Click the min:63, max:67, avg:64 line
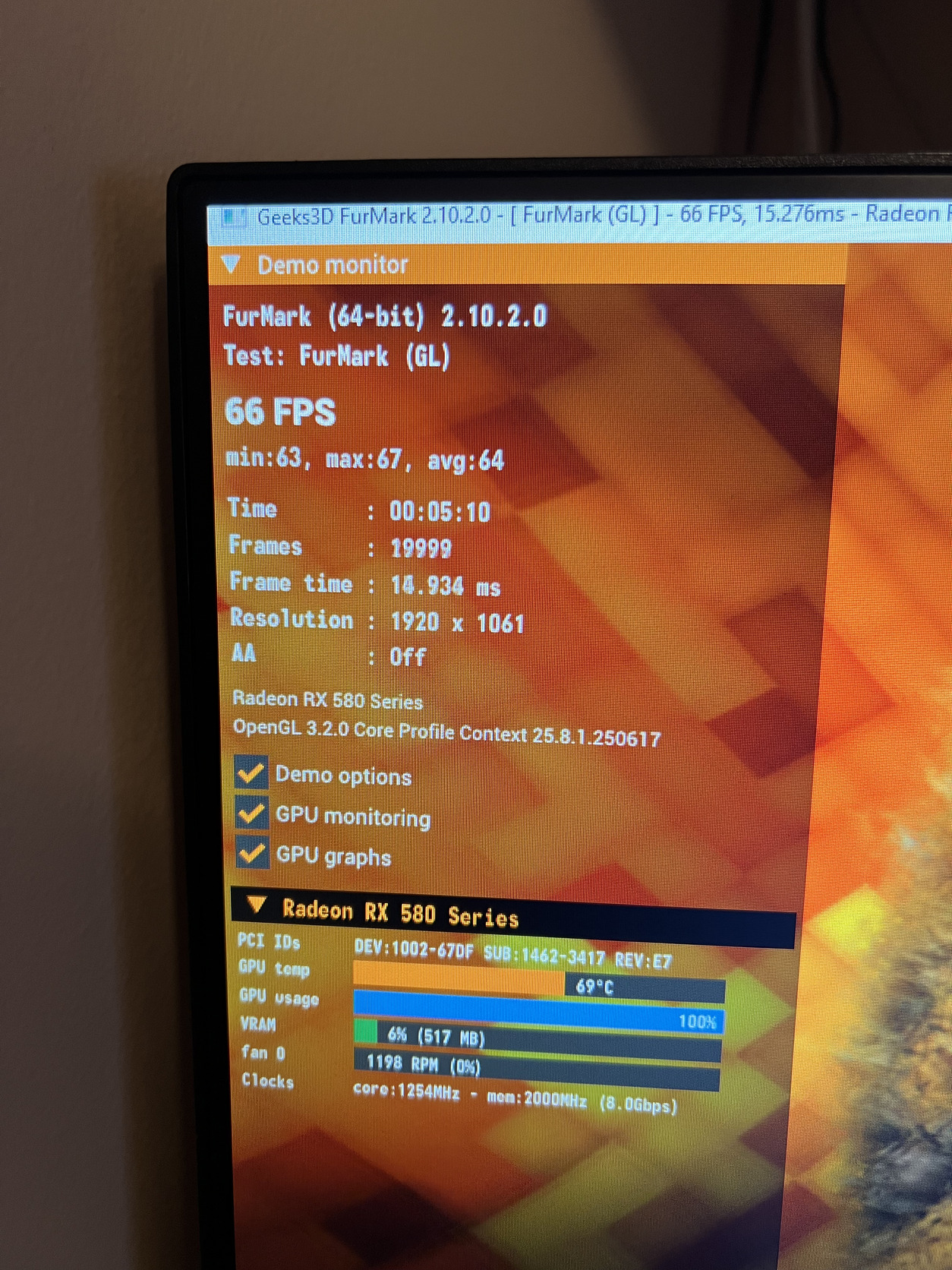This screenshot has height=1270, width=952. (365, 459)
